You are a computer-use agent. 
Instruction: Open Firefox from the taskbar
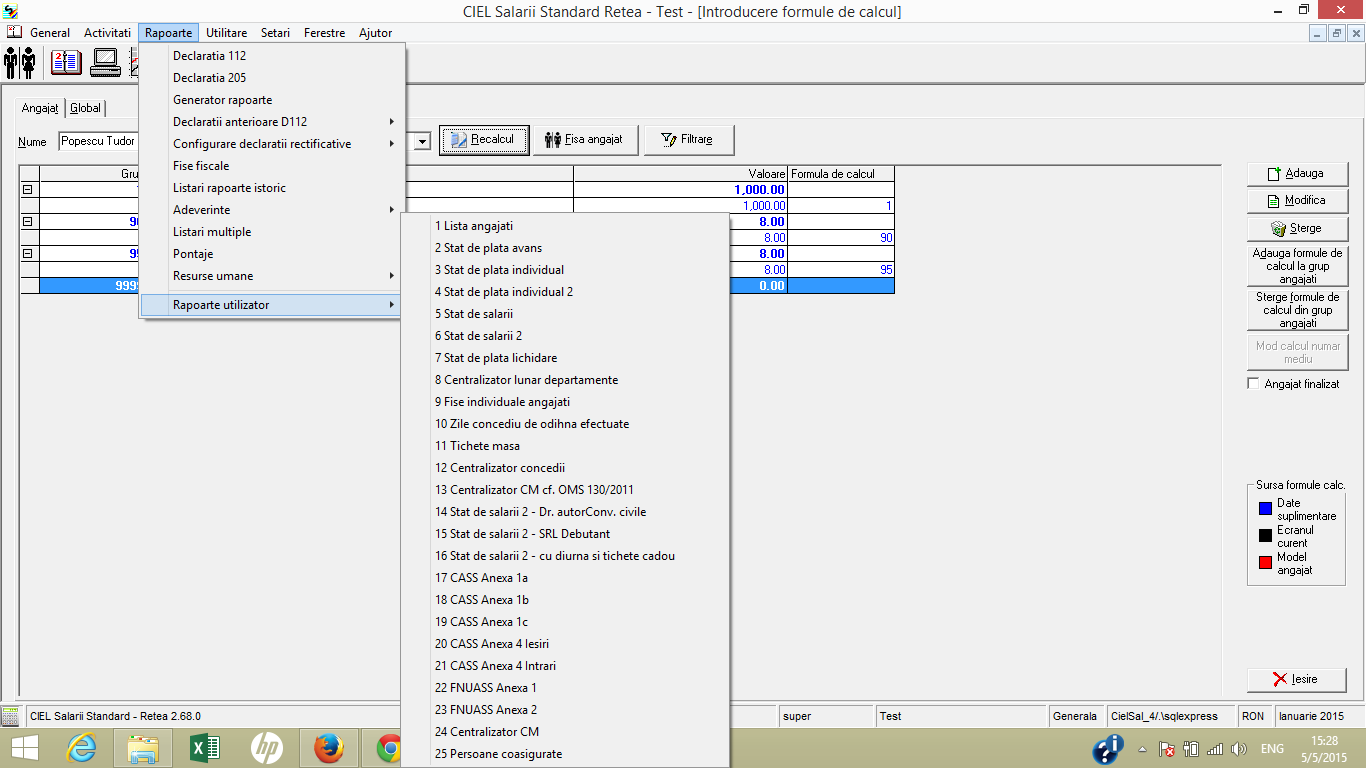(328, 747)
